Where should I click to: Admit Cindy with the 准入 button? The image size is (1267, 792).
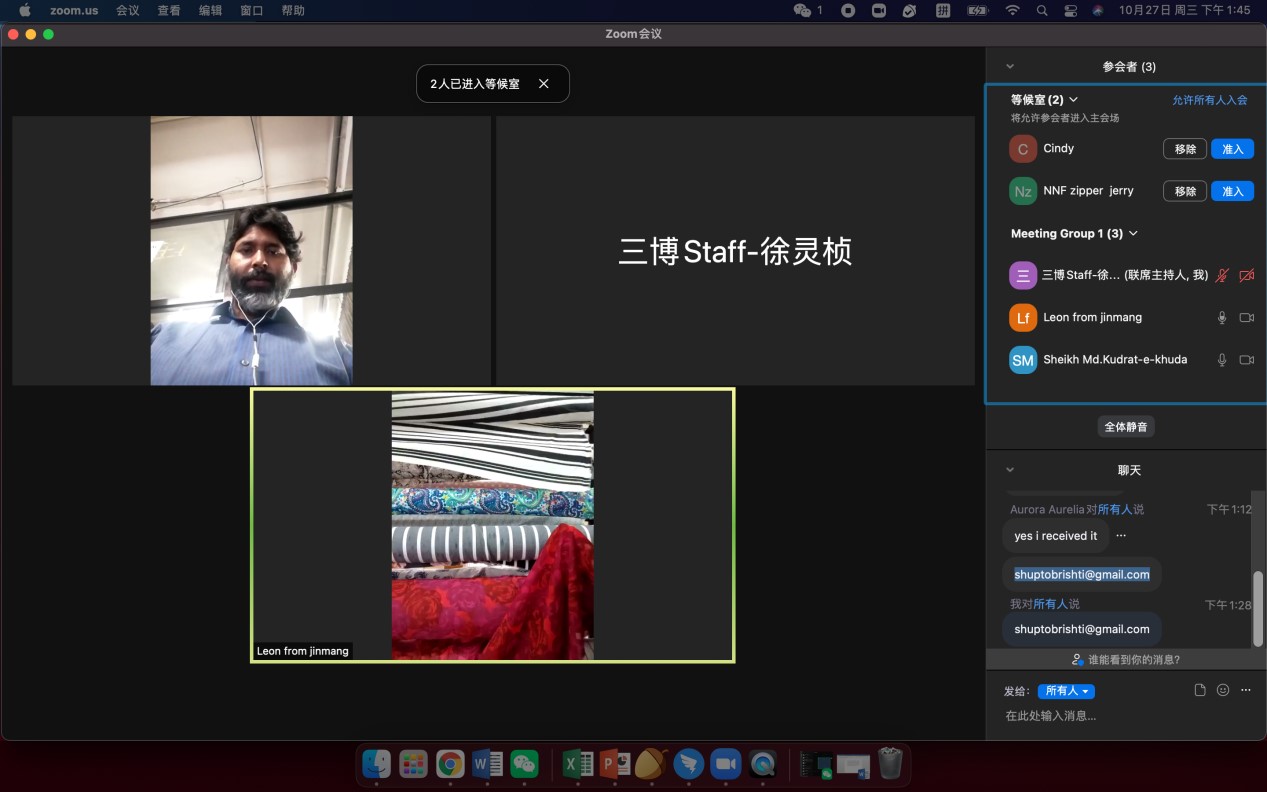coord(1232,149)
